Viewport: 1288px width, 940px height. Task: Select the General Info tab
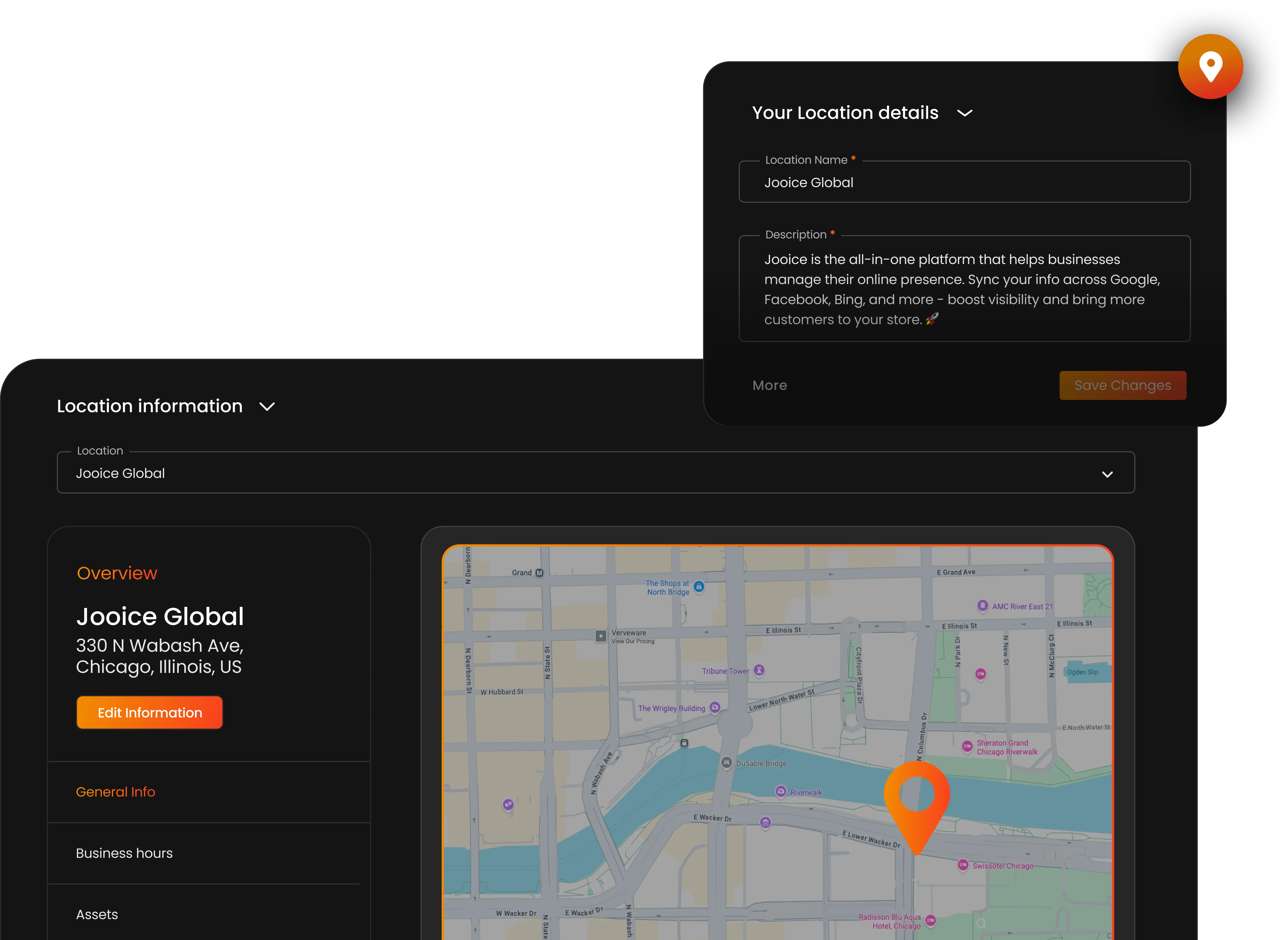(116, 792)
